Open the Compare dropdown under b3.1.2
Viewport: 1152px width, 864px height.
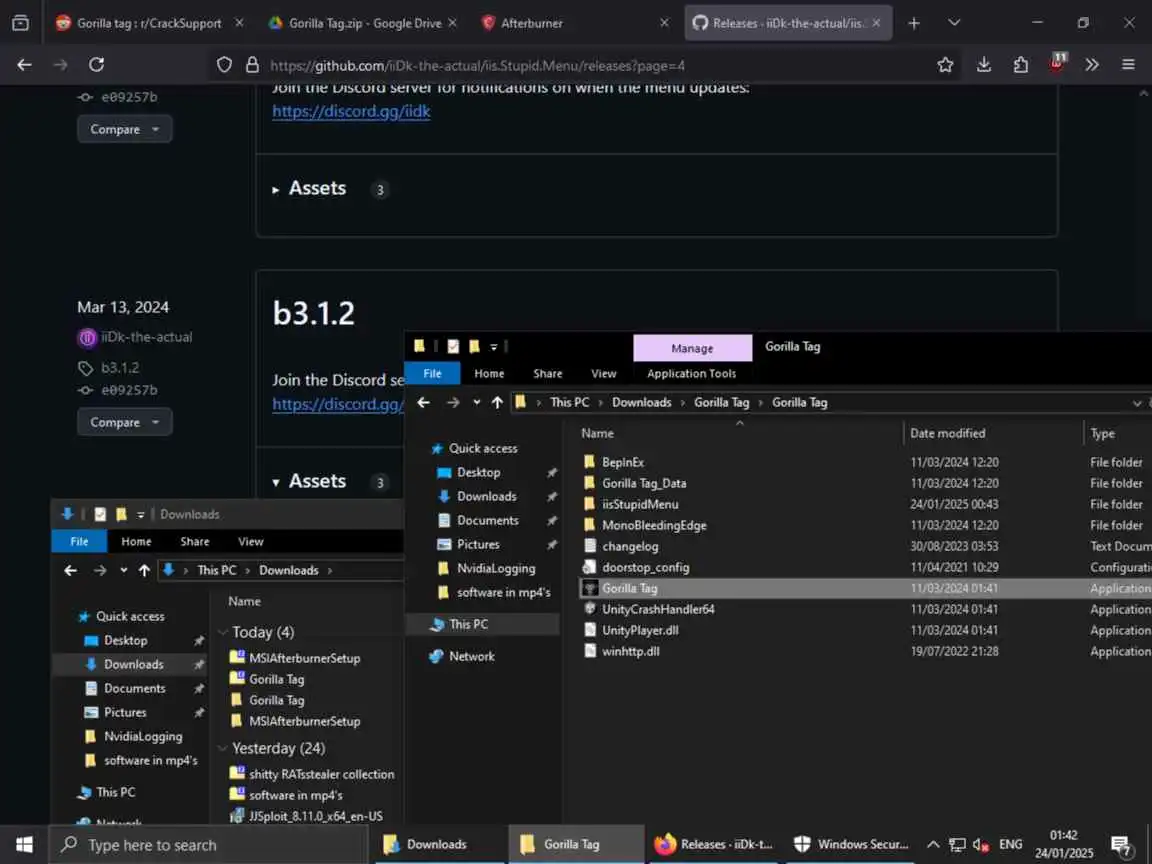[124, 422]
